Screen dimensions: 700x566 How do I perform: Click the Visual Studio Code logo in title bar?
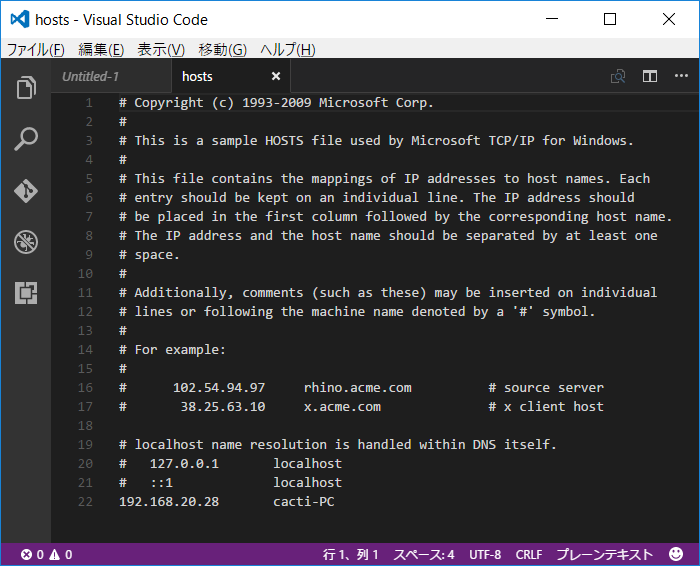click(20, 19)
